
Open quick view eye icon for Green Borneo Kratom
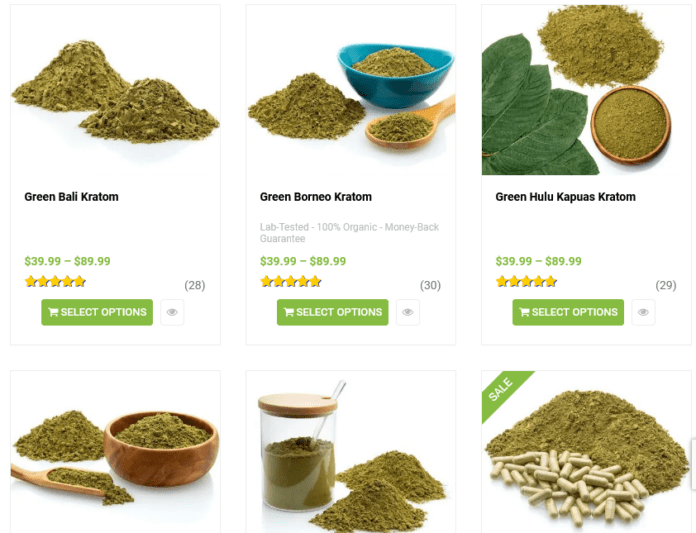click(x=407, y=312)
